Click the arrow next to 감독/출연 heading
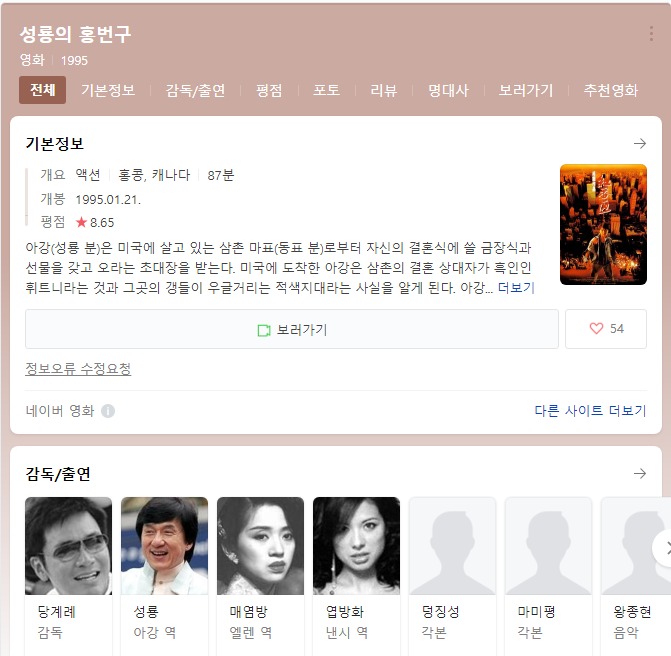671x656 pixels. click(640, 473)
